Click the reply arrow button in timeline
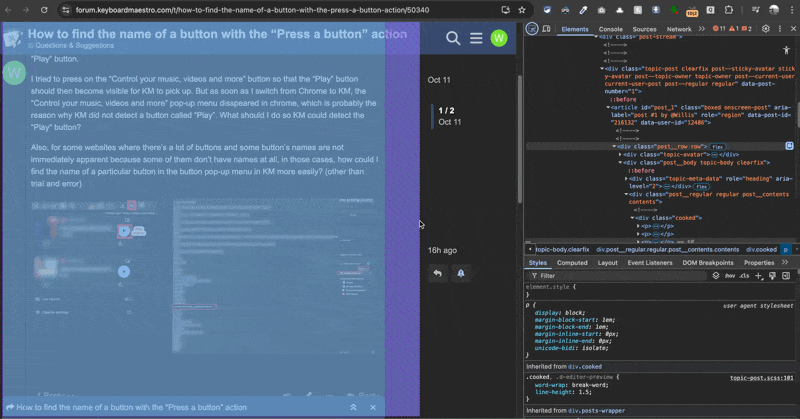Viewport: 800px width, 419px height. pos(437,273)
